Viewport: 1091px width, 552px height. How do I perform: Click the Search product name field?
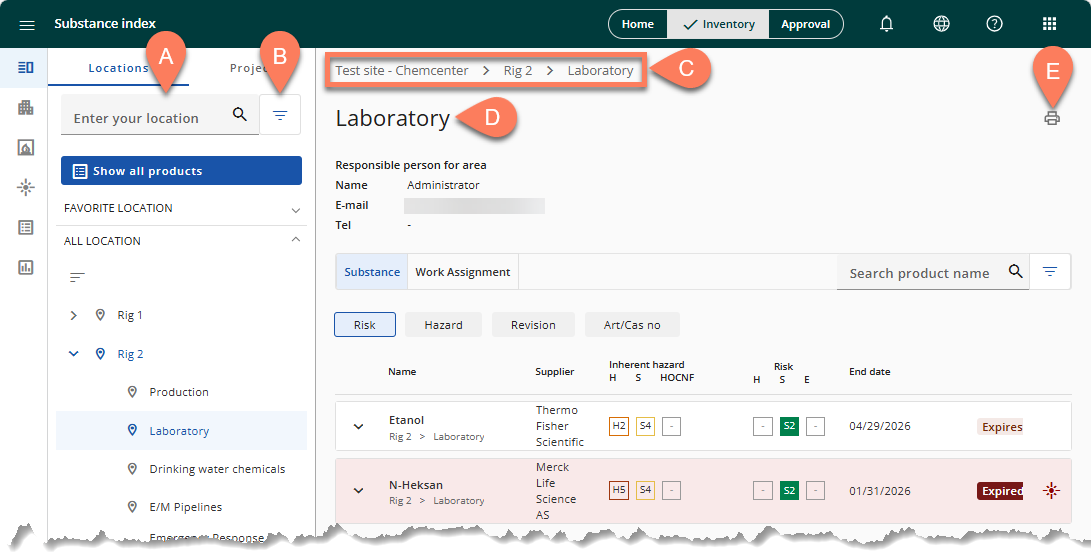tap(919, 273)
